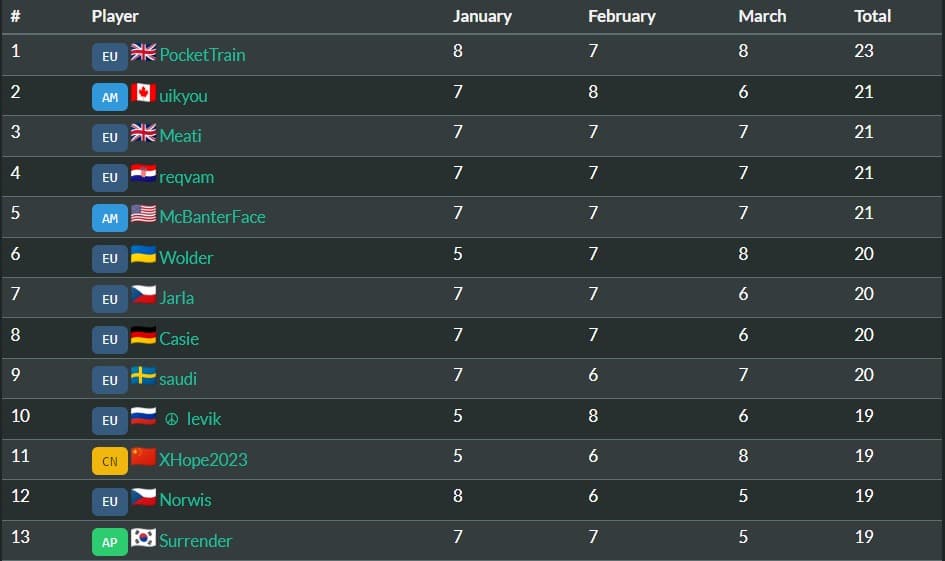This screenshot has height=561, width=945.
Task: Click the yellow CN region badge
Action: (x=110, y=461)
